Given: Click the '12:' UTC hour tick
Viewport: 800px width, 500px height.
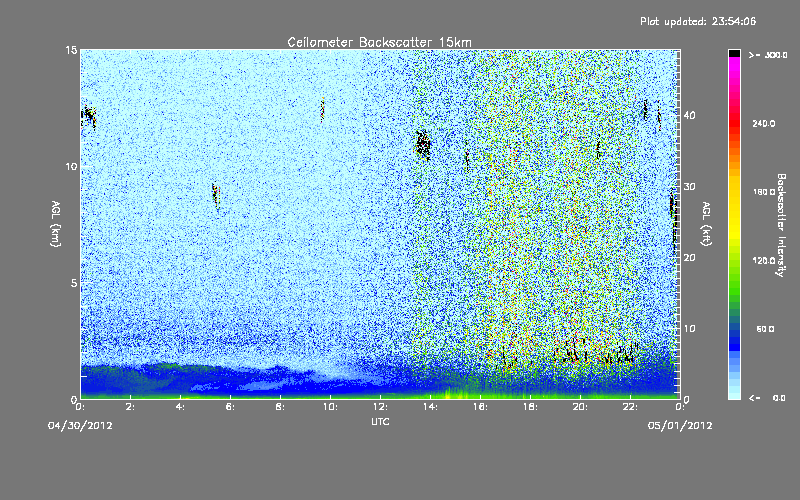Looking at the screenshot, I should 380,407.
